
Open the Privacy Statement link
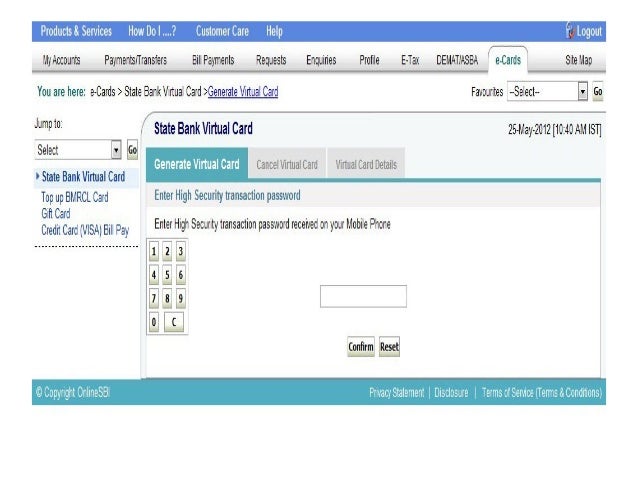coord(397,392)
